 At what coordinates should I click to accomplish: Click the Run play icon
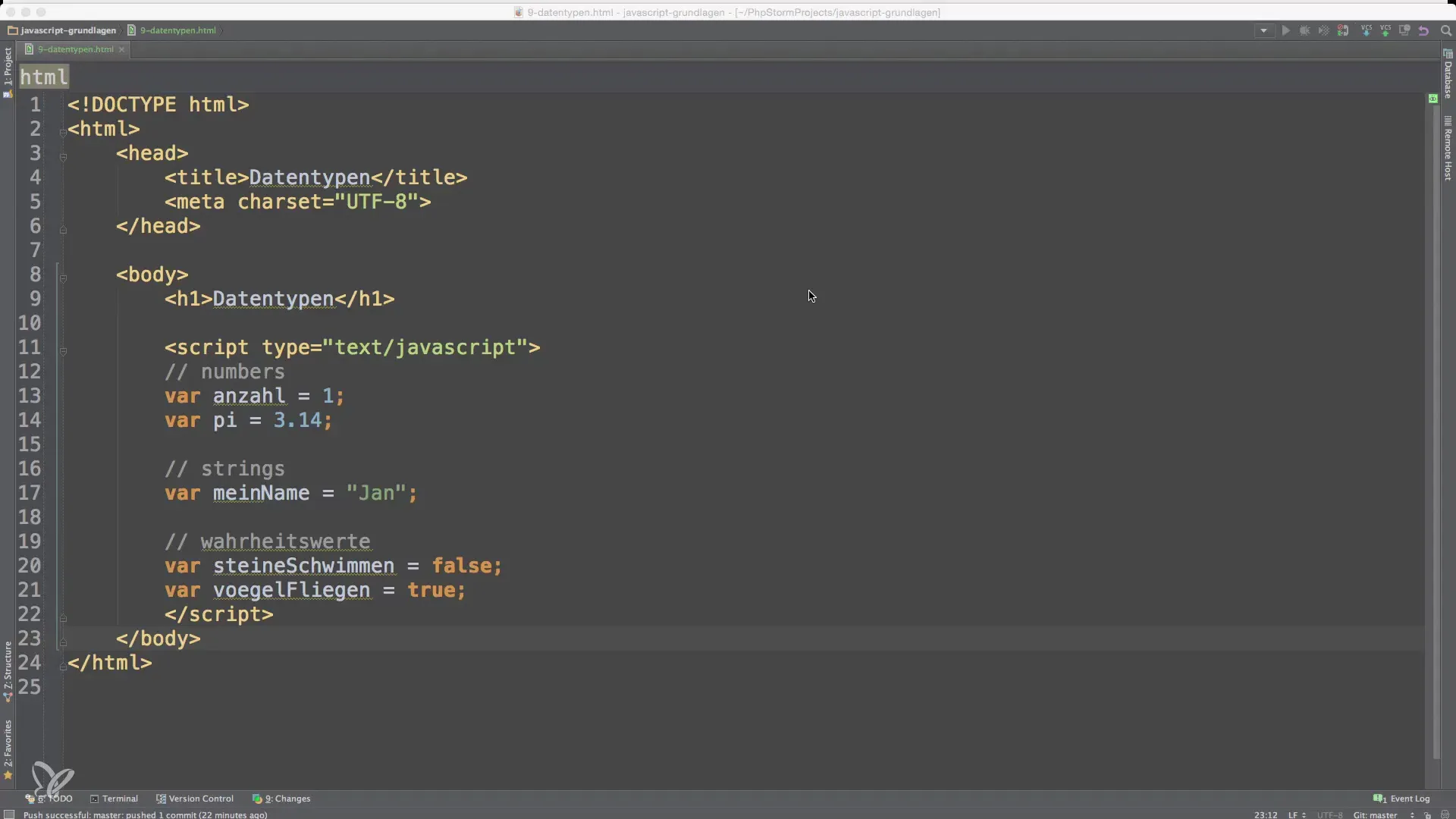click(1285, 31)
